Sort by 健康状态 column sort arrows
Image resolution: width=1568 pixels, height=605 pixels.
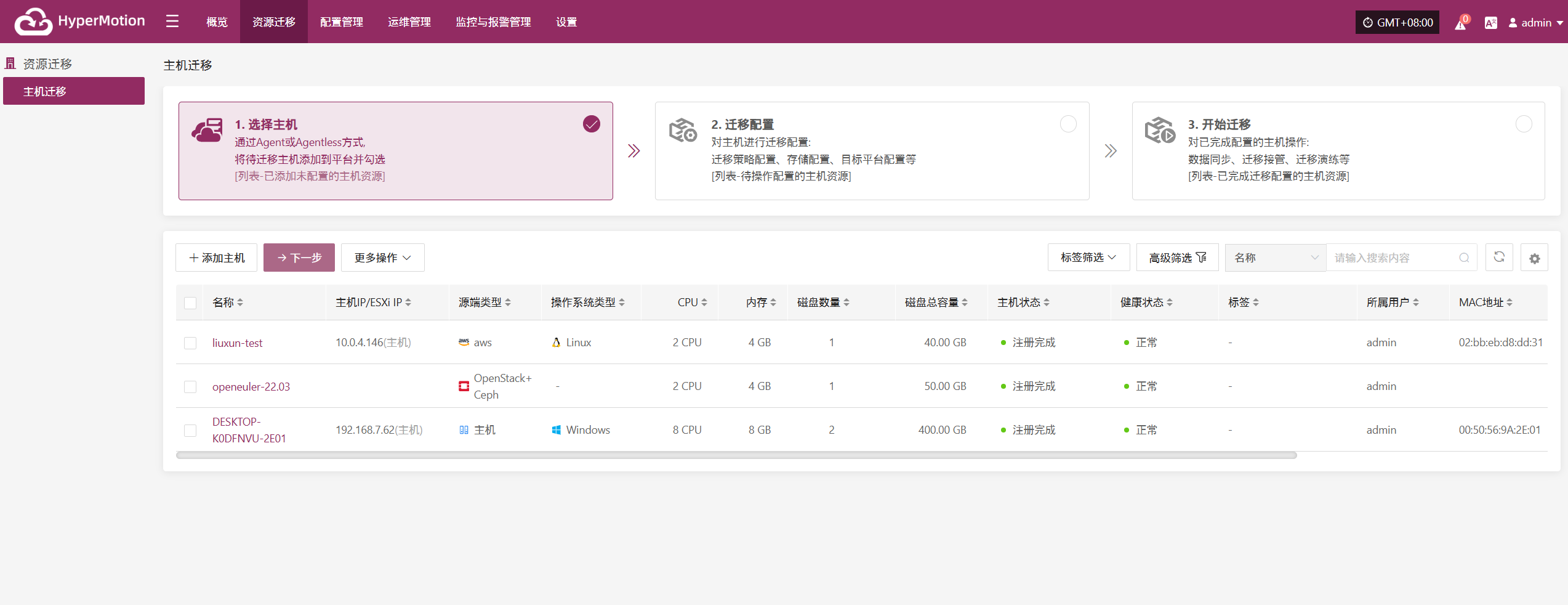pyautogui.click(x=1170, y=302)
